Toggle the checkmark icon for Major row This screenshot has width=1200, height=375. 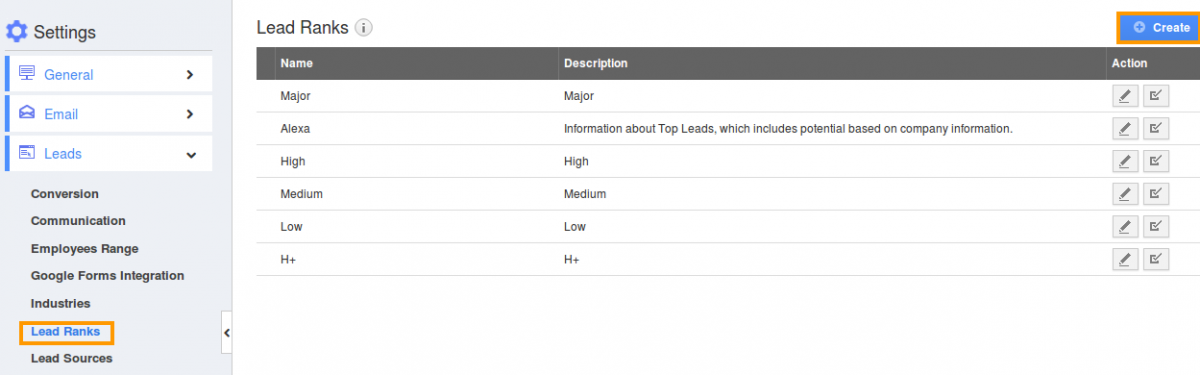(x=1156, y=96)
